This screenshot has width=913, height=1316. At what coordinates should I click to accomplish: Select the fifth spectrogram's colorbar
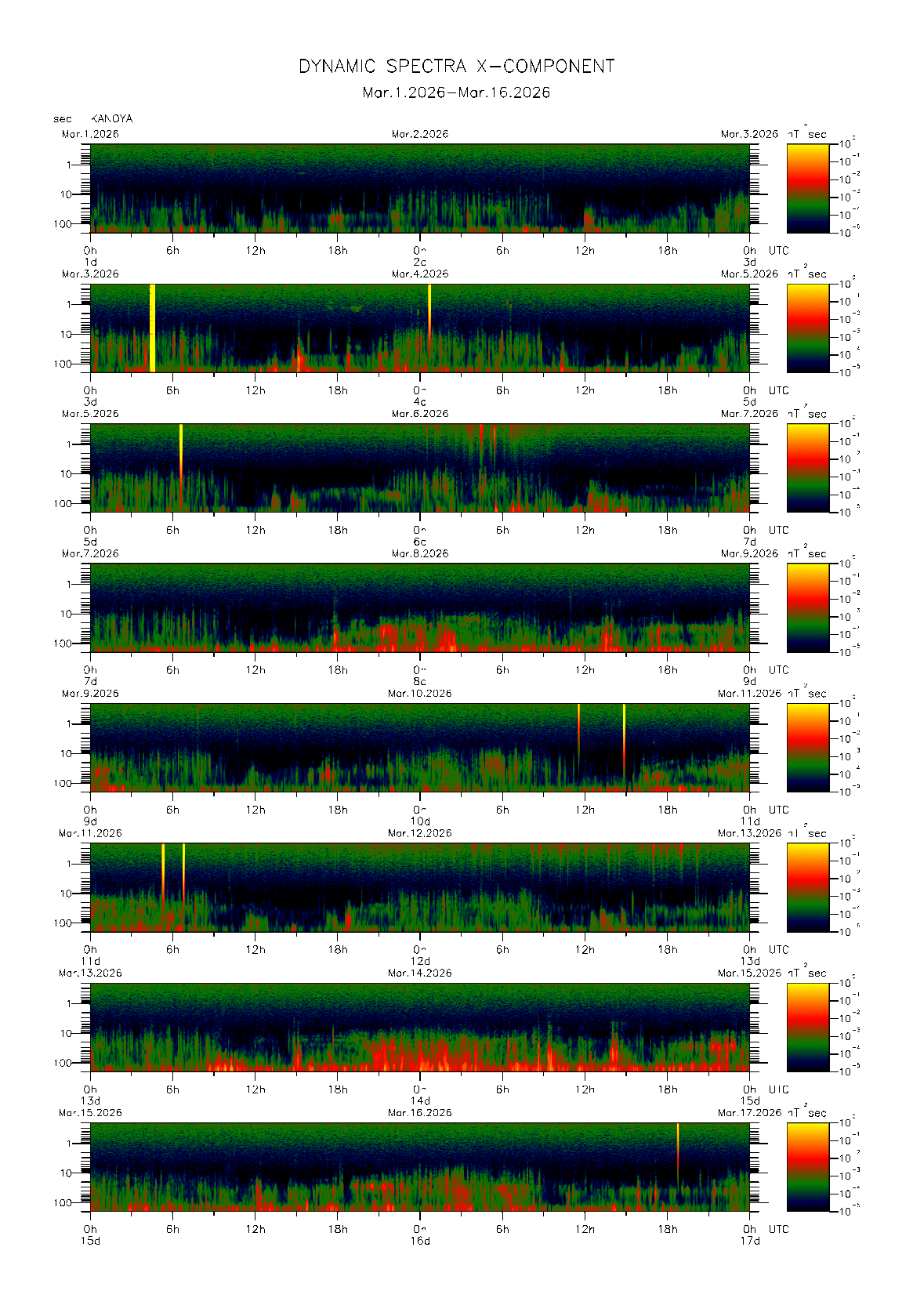807,746
